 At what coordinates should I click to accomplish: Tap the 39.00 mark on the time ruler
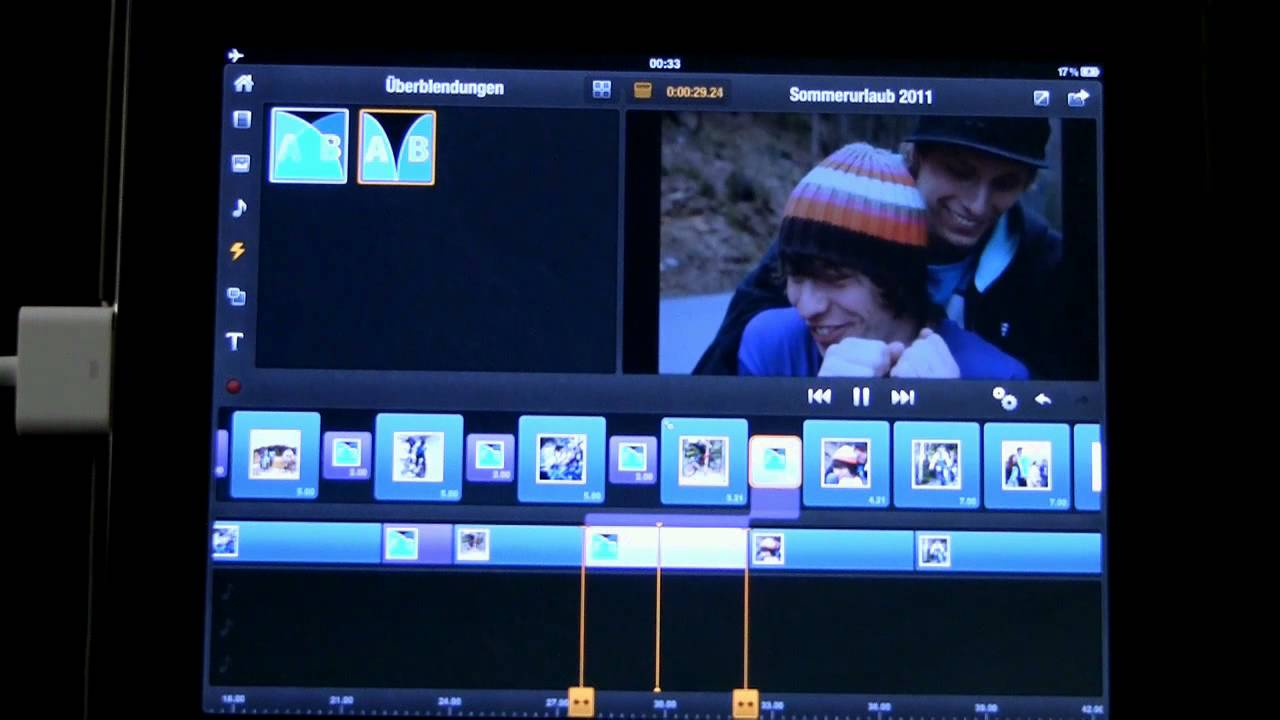(985, 707)
